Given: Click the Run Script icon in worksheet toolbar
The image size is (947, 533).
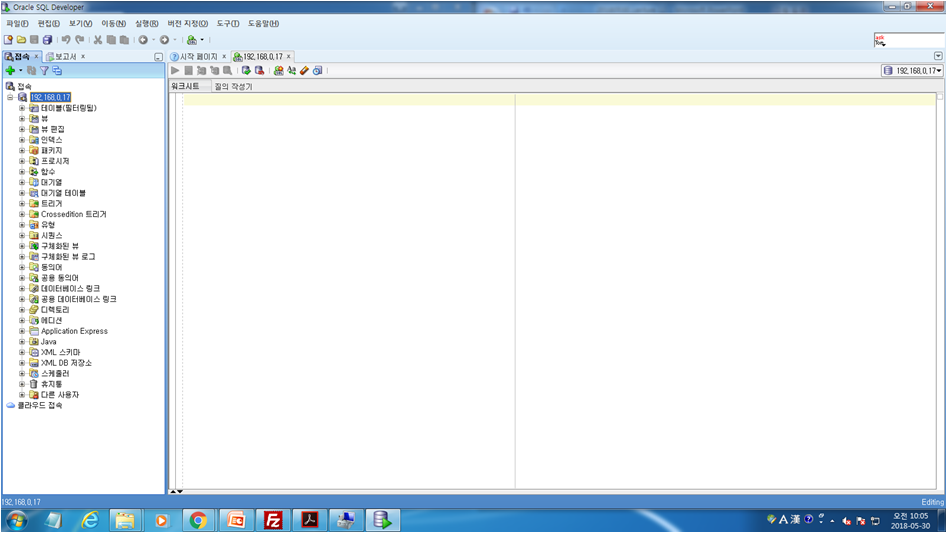Looking at the screenshot, I should (x=188, y=71).
